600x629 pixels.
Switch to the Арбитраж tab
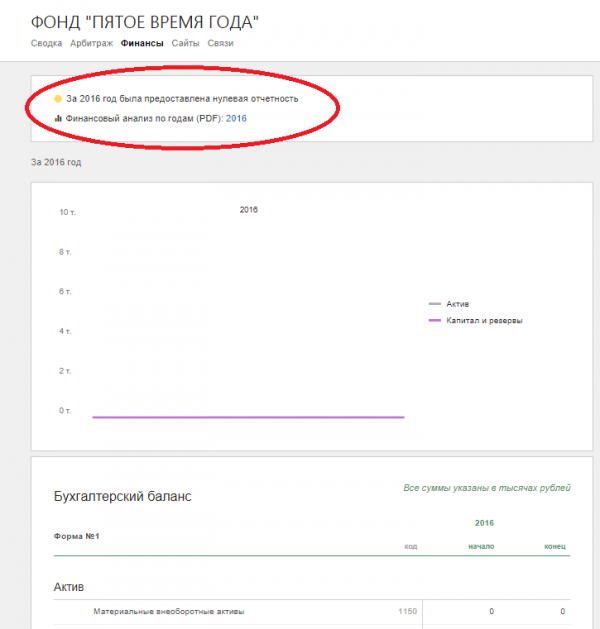pos(92,43)
